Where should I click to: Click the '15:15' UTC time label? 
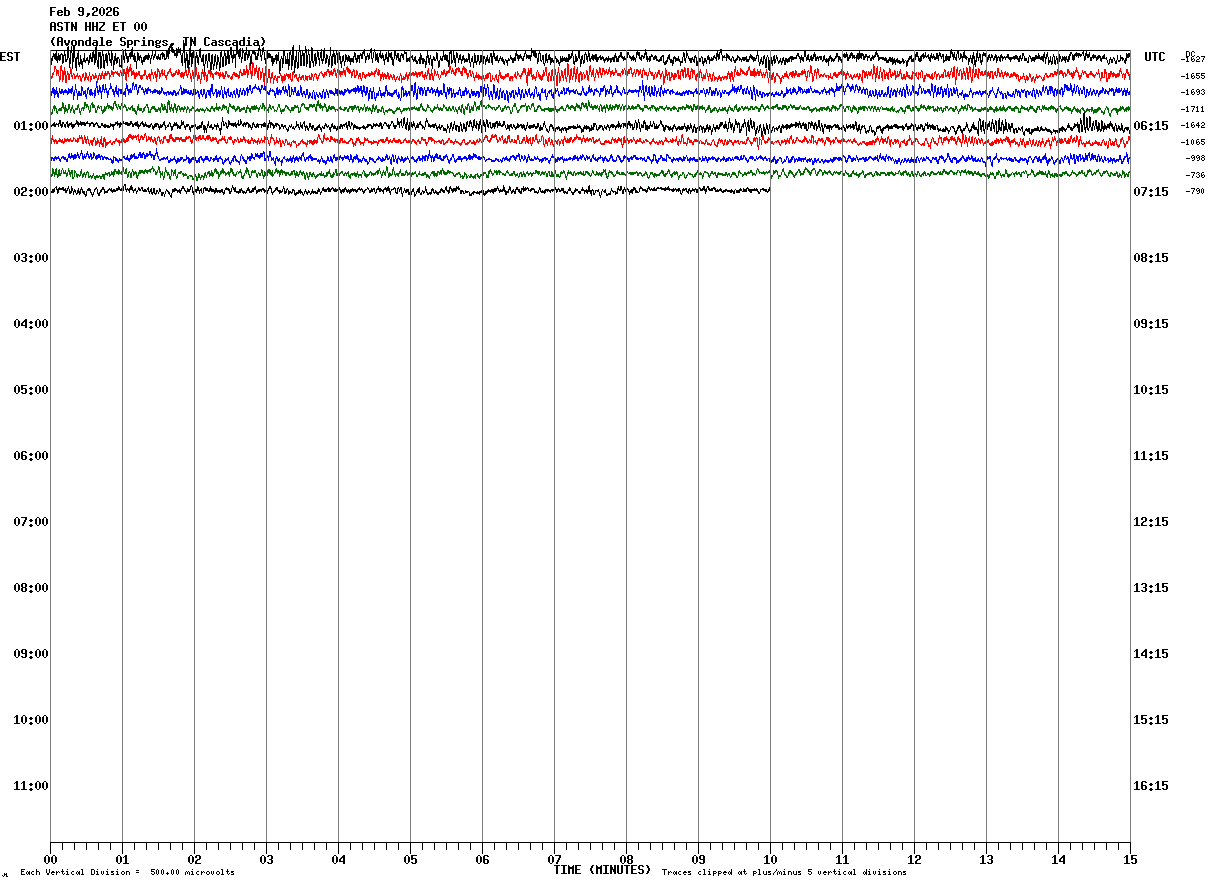[x=1151, y=720]
